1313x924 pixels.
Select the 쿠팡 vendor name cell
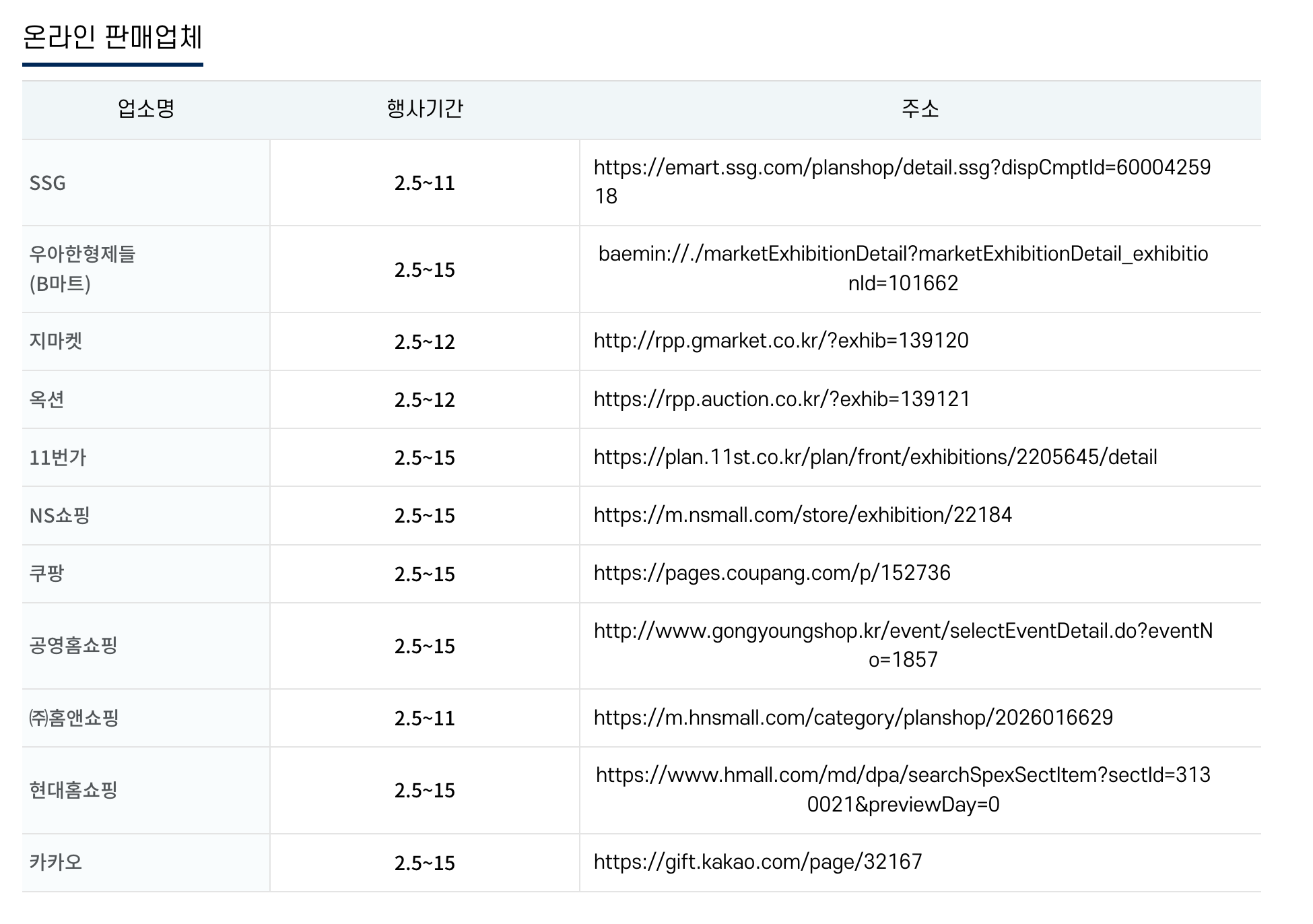(x=46, y=574)
